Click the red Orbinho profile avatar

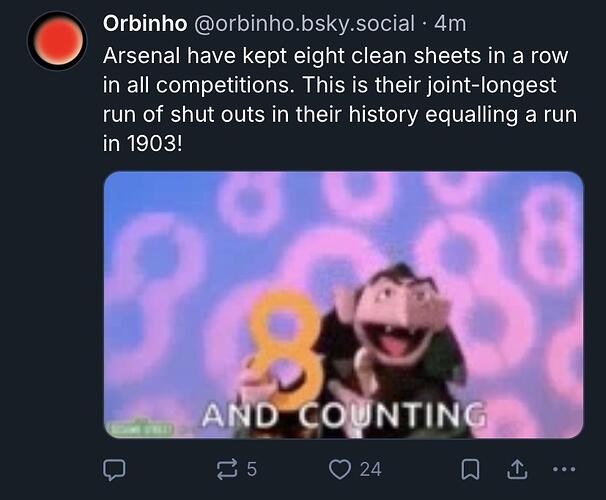(56, 41)
